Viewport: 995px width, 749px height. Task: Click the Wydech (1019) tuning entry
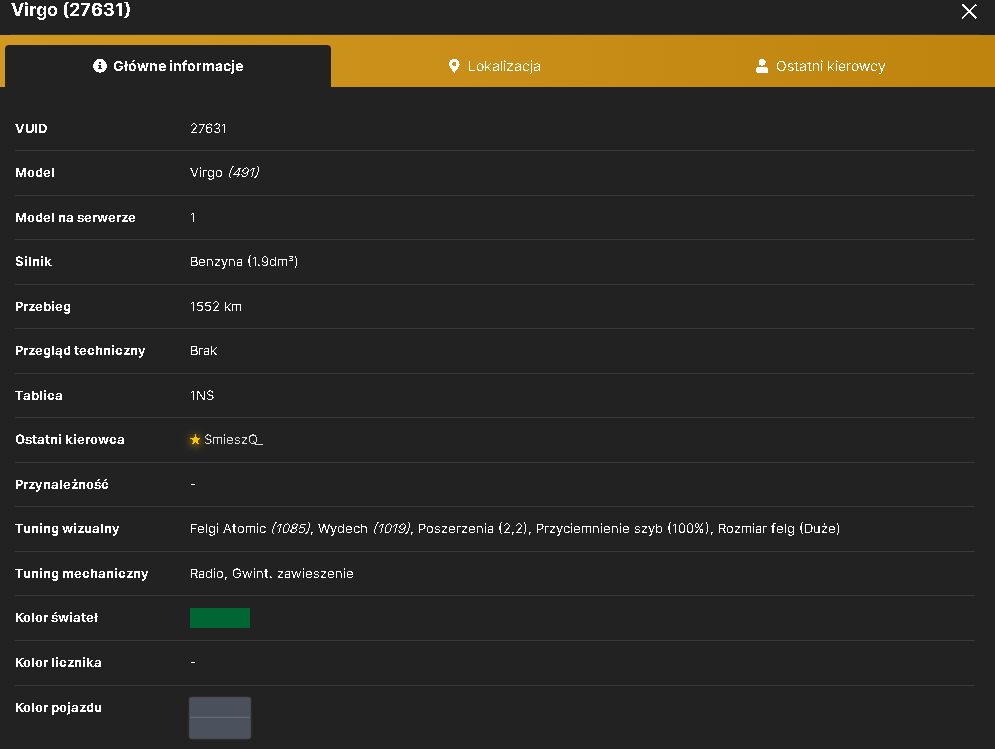[x=364, y=529]
